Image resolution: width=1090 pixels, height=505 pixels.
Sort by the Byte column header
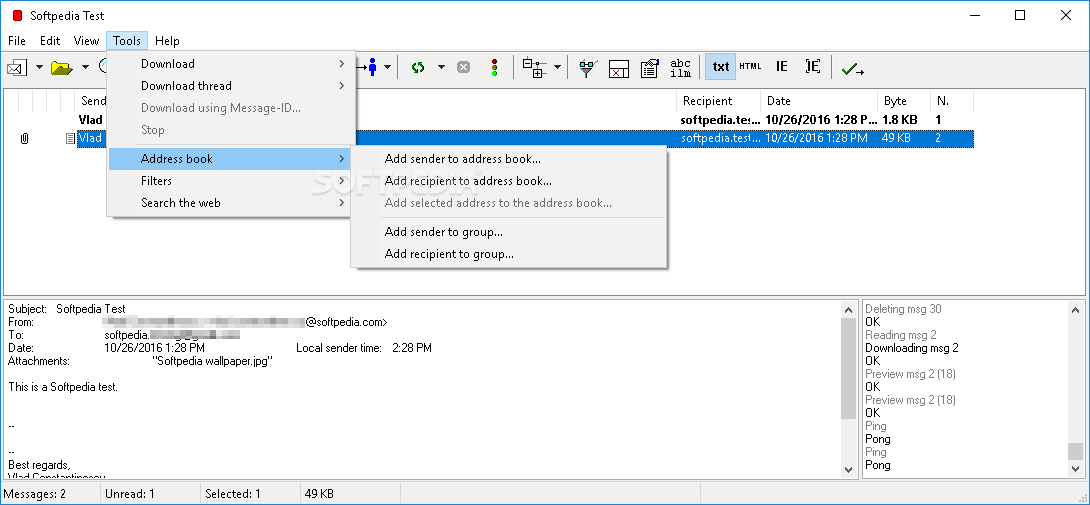coord(904,101)
